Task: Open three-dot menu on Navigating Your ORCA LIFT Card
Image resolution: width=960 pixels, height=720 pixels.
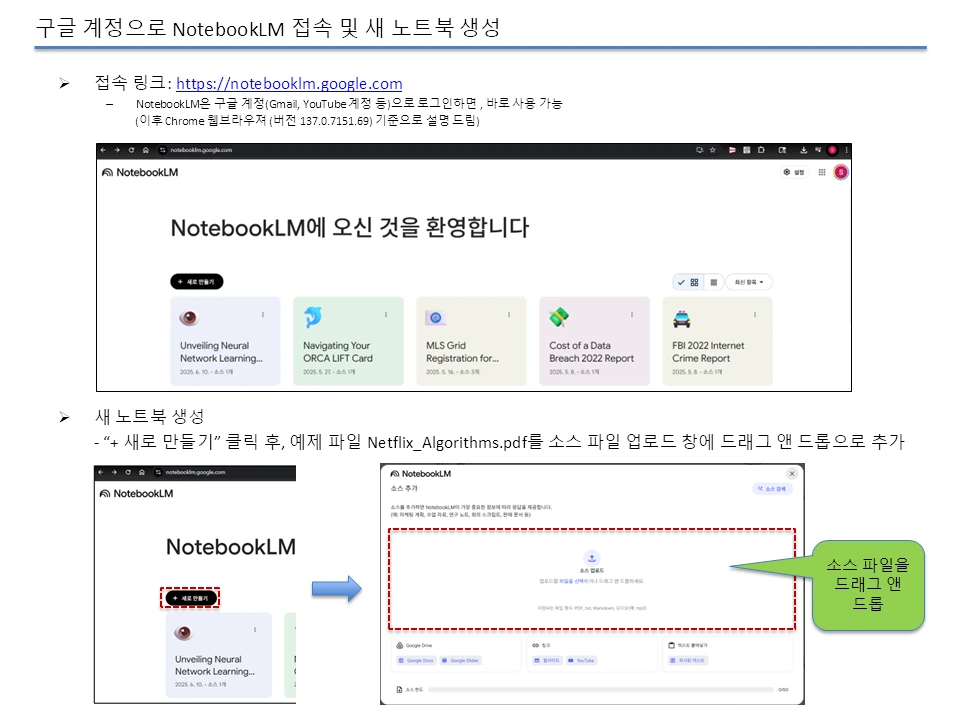Action: pyautogui.click(x=386, y=315)
